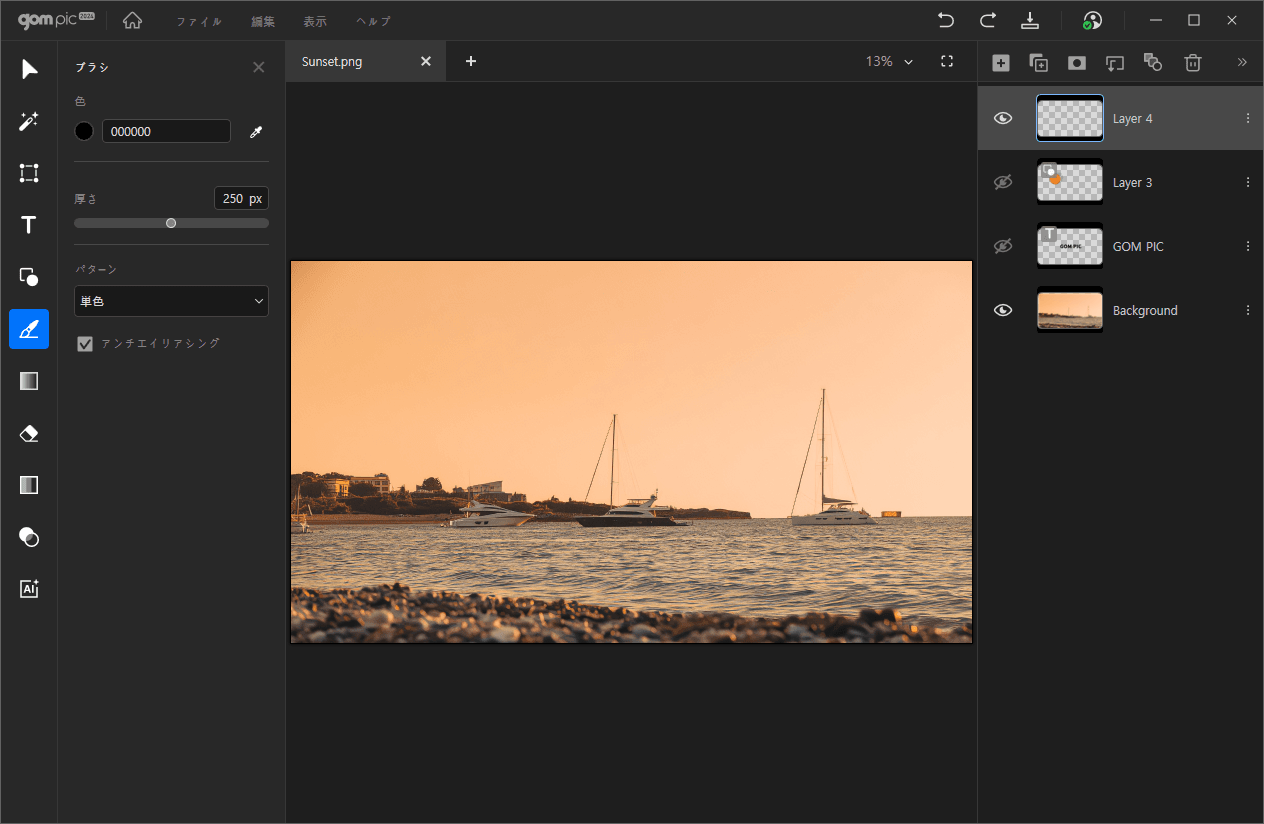1264x824 pixels.
Task: Open a new tab with plus button
Action: click(471, 62)
